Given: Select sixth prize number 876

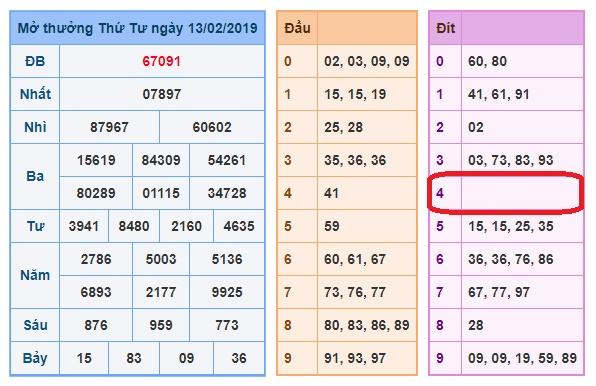Looking at the screenshot, I should [x=96, y=326].
